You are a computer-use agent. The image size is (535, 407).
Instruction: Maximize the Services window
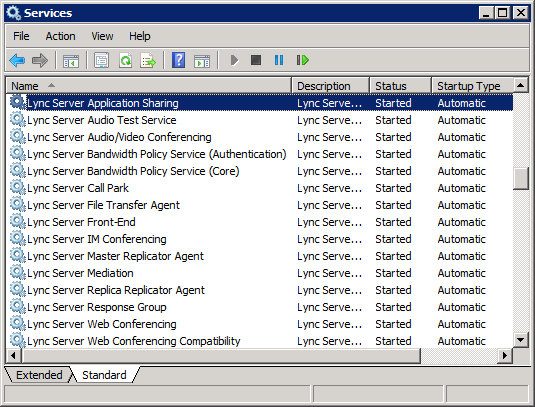click(502, 13)
